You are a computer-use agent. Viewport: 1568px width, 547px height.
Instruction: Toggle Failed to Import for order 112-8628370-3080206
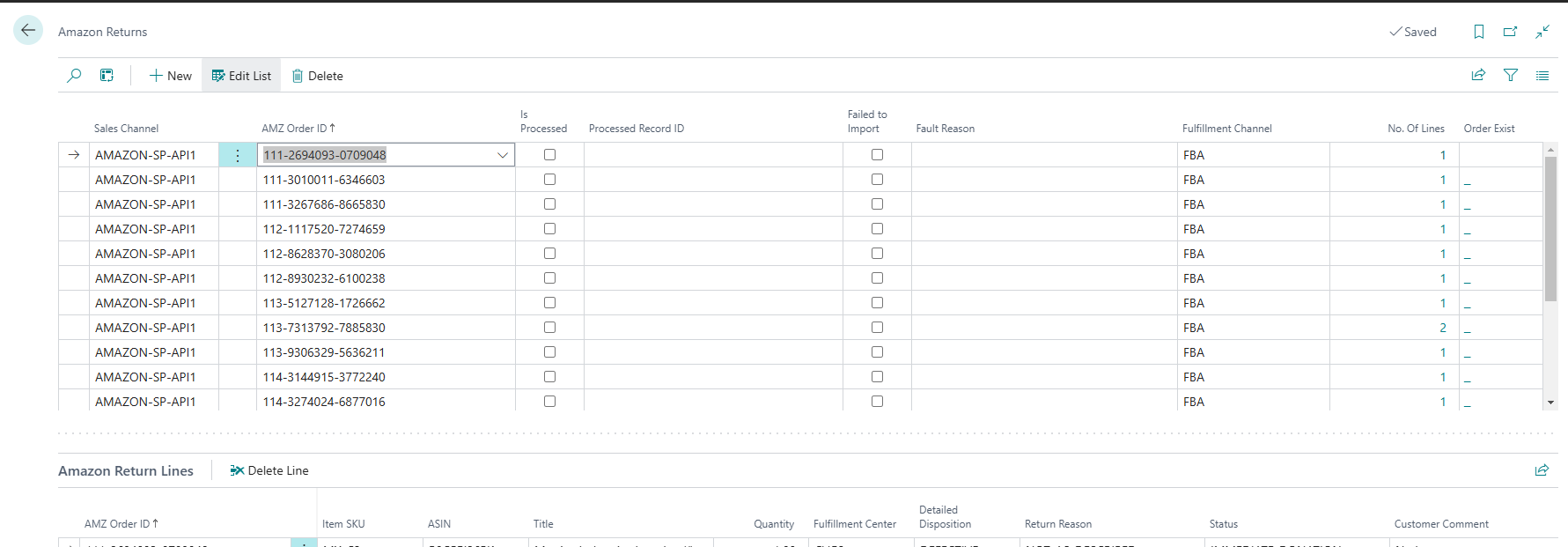pos(877,254)
